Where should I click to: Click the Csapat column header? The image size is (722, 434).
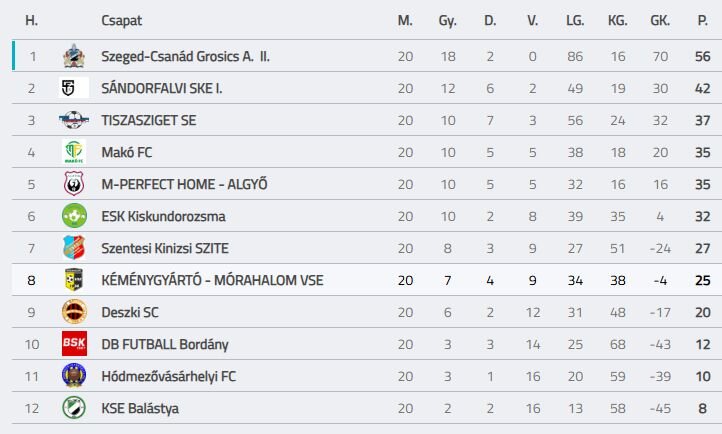pos(122,21)
